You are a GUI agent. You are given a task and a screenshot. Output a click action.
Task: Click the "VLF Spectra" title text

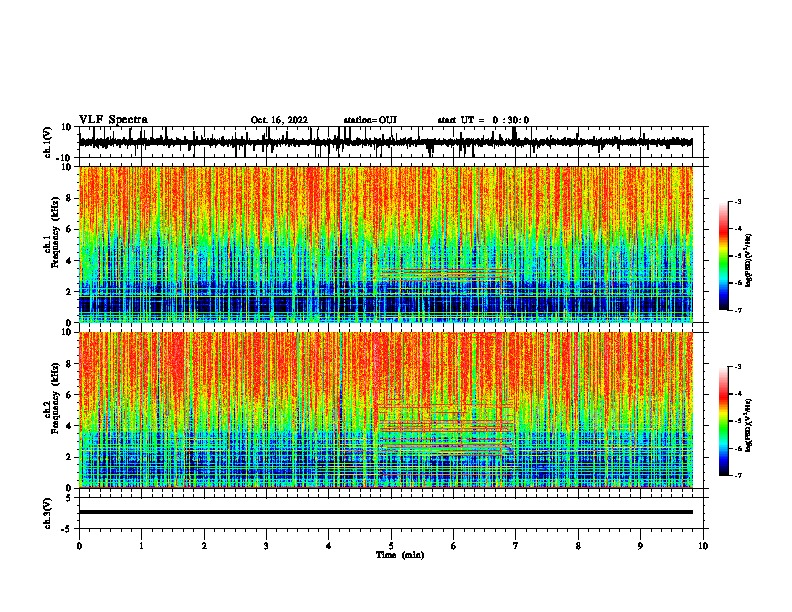(113, 120)
